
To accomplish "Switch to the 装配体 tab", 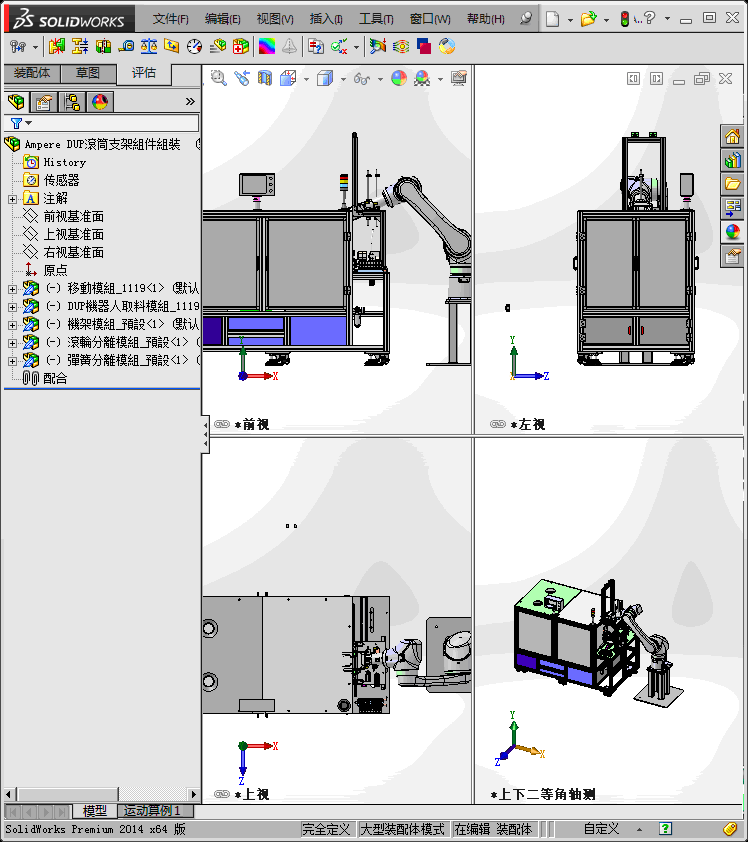I will 32,73.
